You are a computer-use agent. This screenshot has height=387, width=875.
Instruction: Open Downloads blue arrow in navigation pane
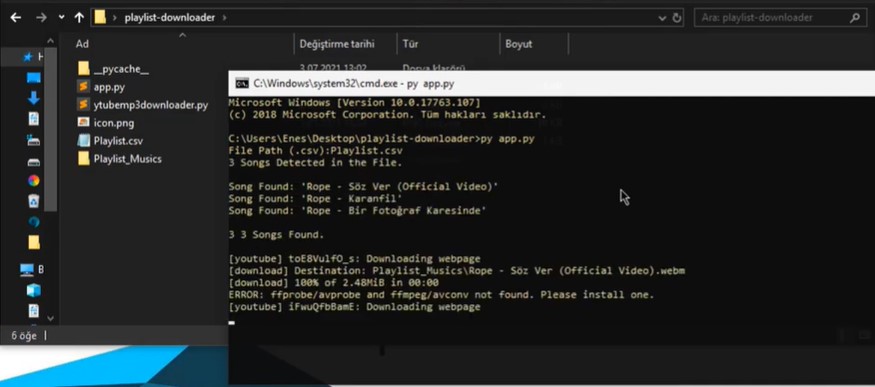[x=33, y=98]
